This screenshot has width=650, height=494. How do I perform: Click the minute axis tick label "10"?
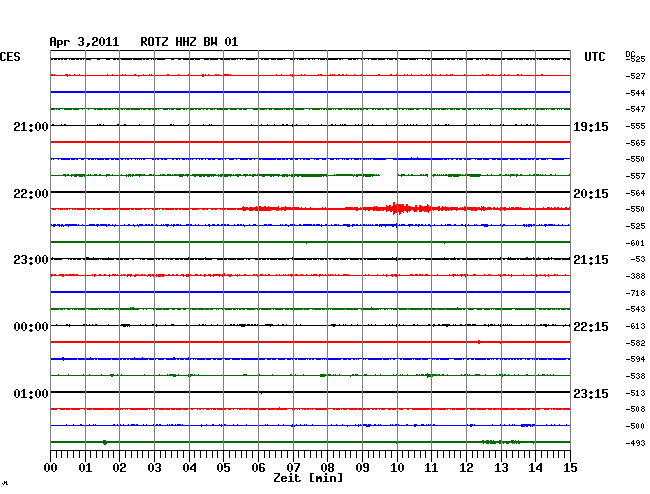click(397, 468)
